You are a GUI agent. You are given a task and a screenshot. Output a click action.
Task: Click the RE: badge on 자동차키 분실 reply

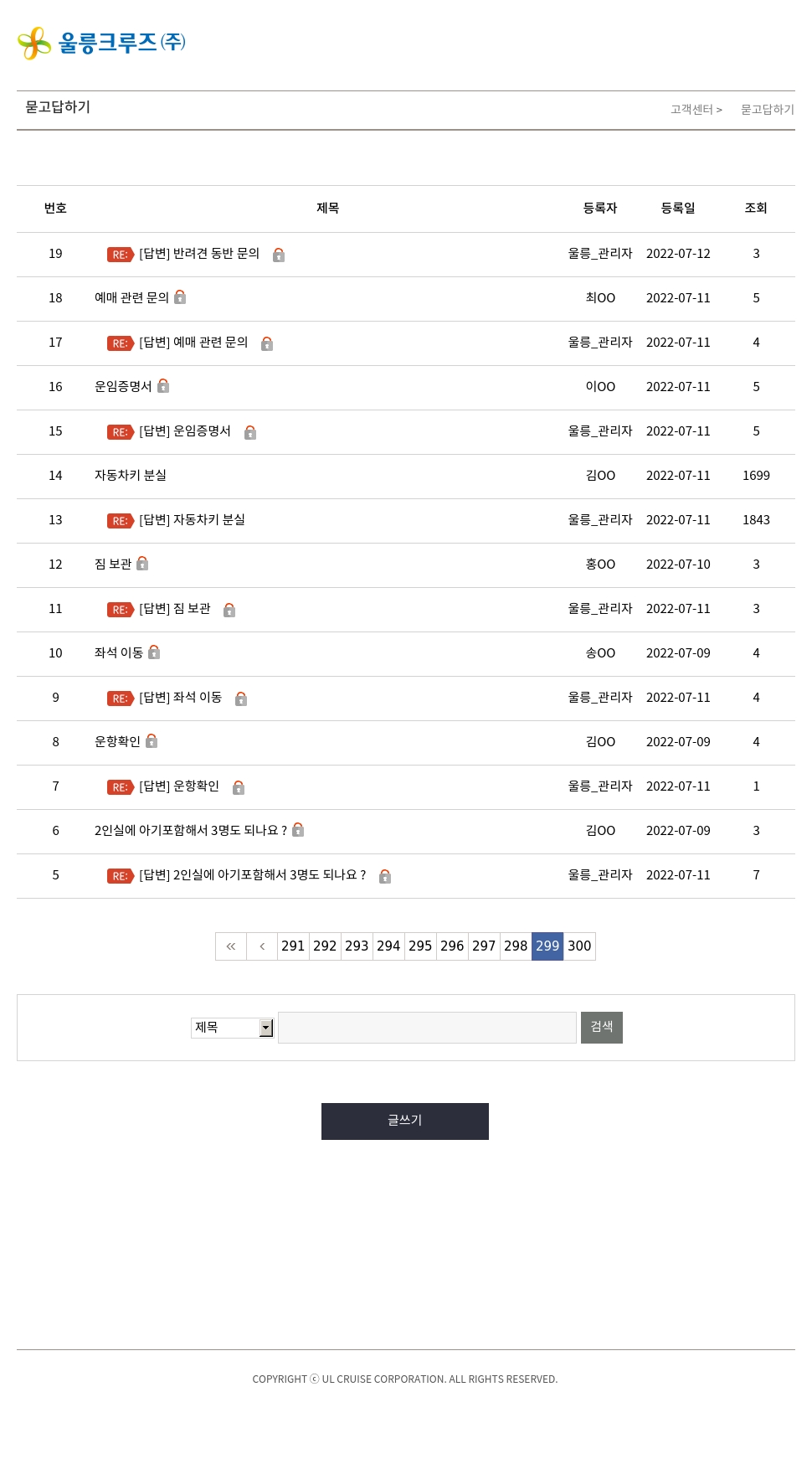point(120,521)
